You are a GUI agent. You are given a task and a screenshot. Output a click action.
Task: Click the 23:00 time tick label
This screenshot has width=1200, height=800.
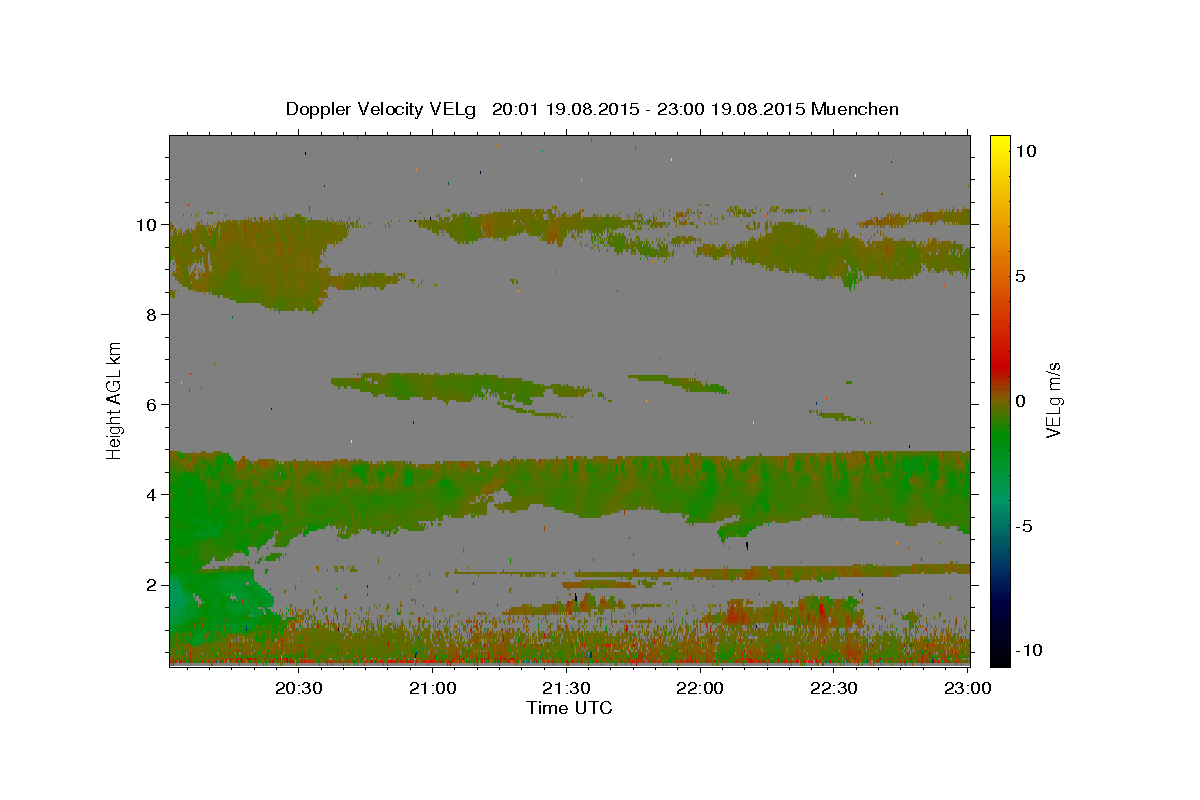coord(967,688)
